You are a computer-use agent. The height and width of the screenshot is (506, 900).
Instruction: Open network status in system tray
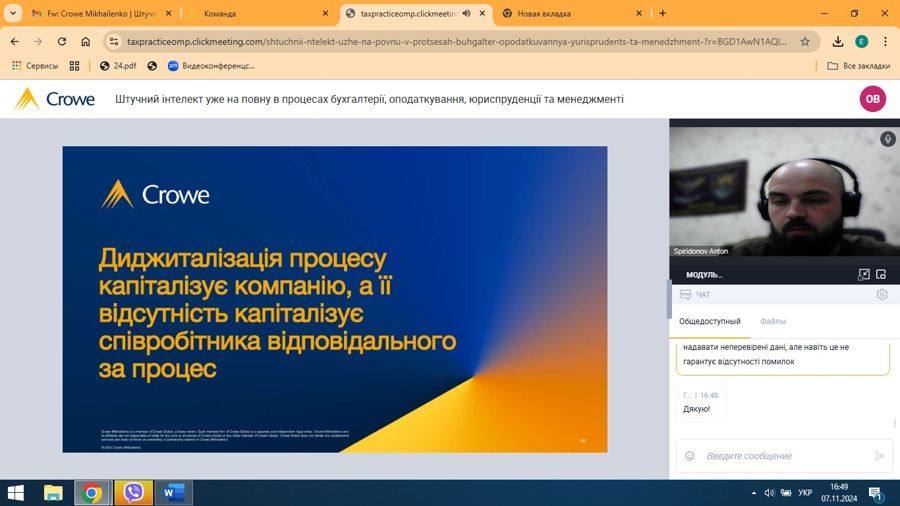(786, 493)
